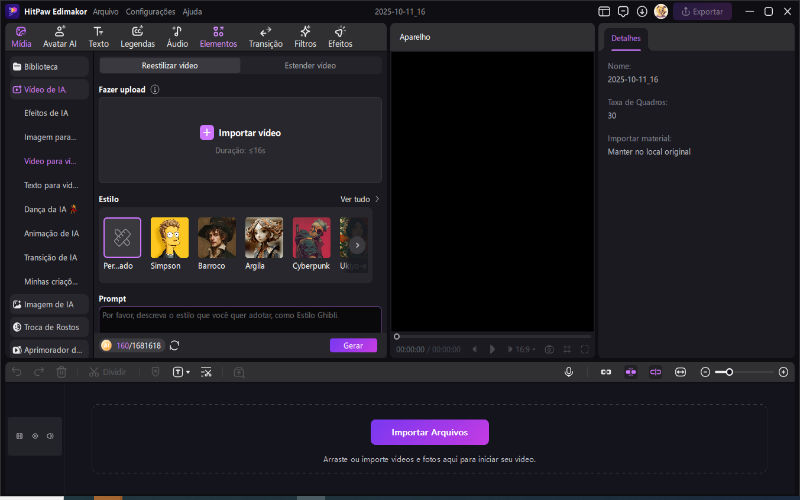
Task: Click the marker shield icon in timeline toolbar
Action: (156, 372)
